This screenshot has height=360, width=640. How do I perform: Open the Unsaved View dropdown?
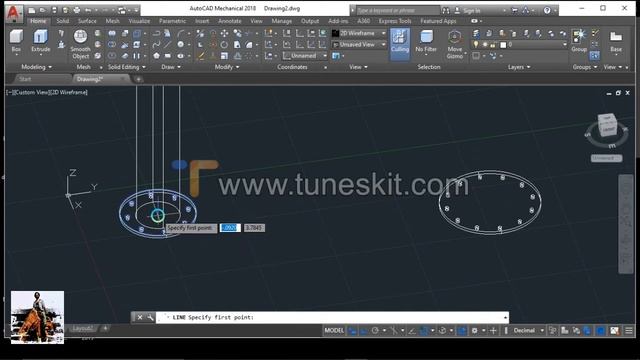(x=360, y=44)
